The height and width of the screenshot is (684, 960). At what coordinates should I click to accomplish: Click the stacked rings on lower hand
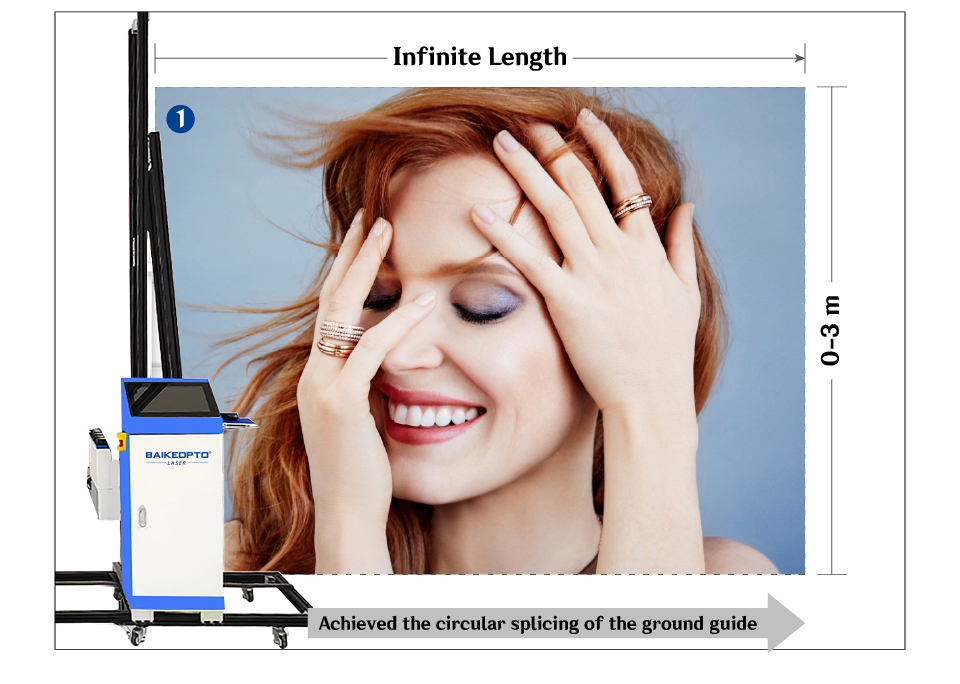(340, 338)
